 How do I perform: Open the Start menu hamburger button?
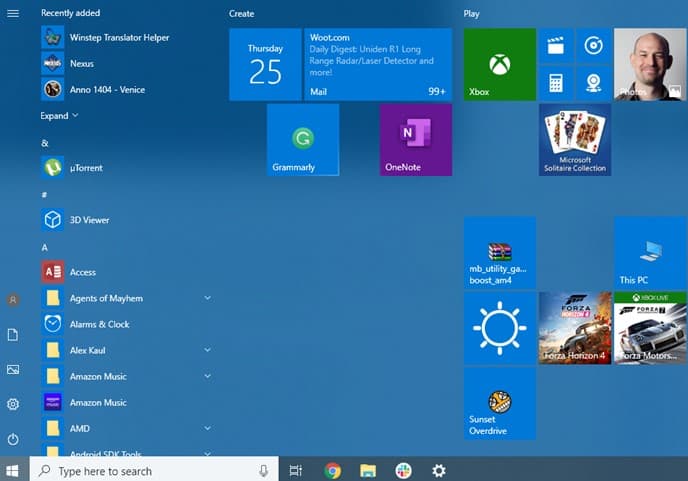(13, 13)
